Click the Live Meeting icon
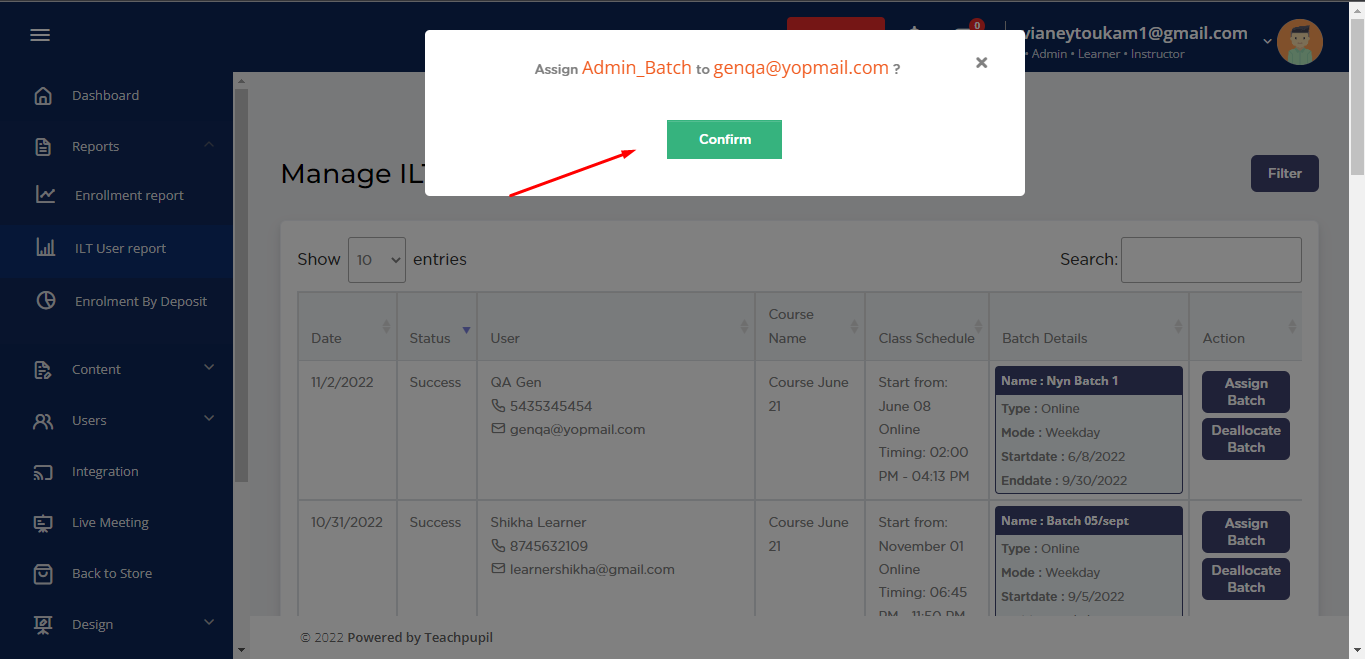1365x659 pixels. [x=43, y=523]
